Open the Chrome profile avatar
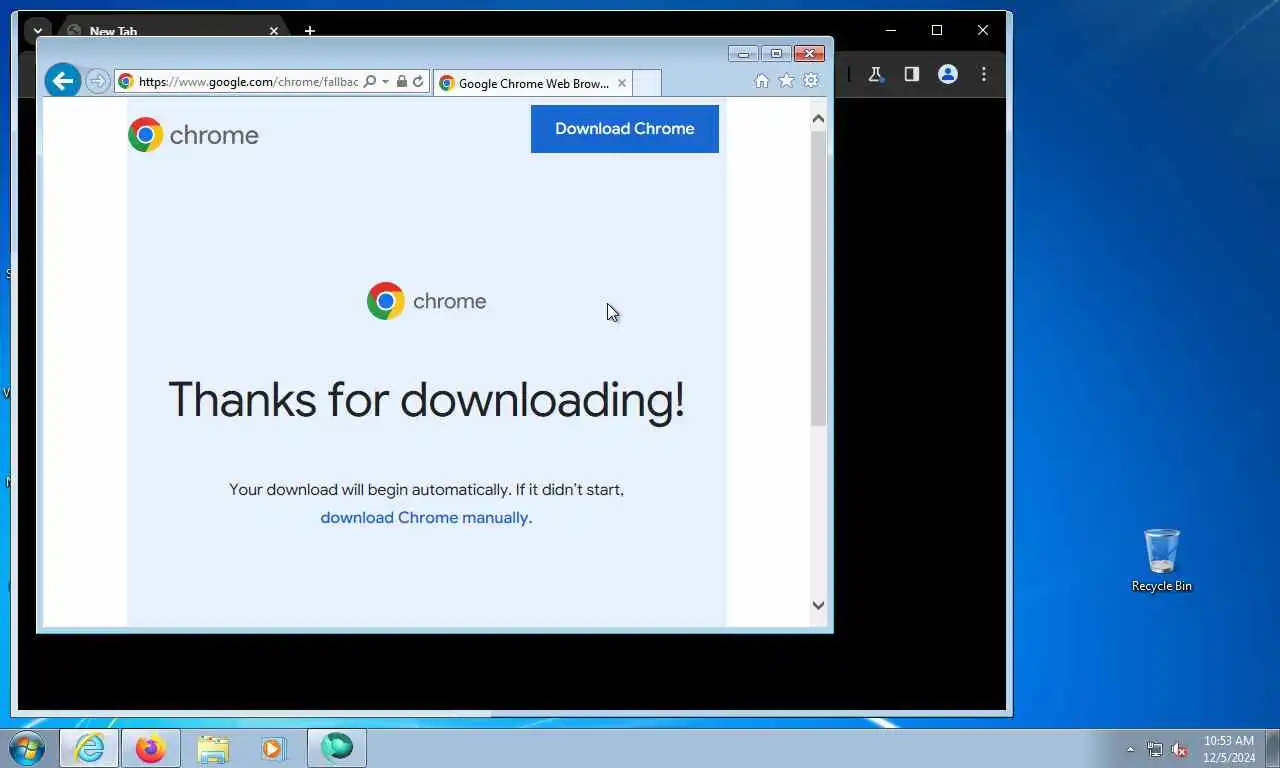Screen dimensions: 1280x768 [948, 74]
